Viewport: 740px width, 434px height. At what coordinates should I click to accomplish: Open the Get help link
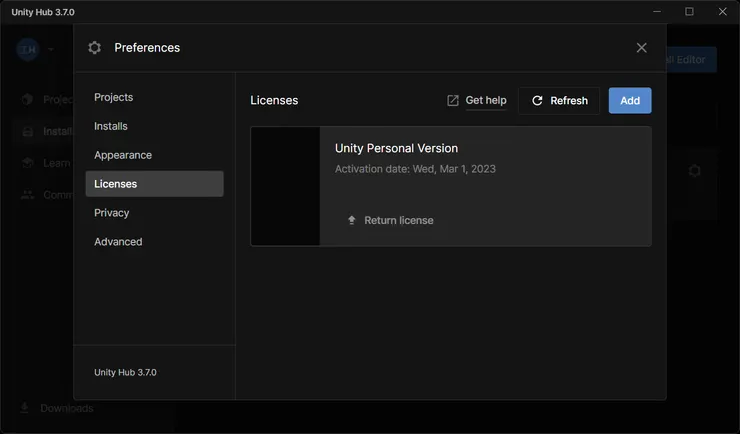(486, 101)
